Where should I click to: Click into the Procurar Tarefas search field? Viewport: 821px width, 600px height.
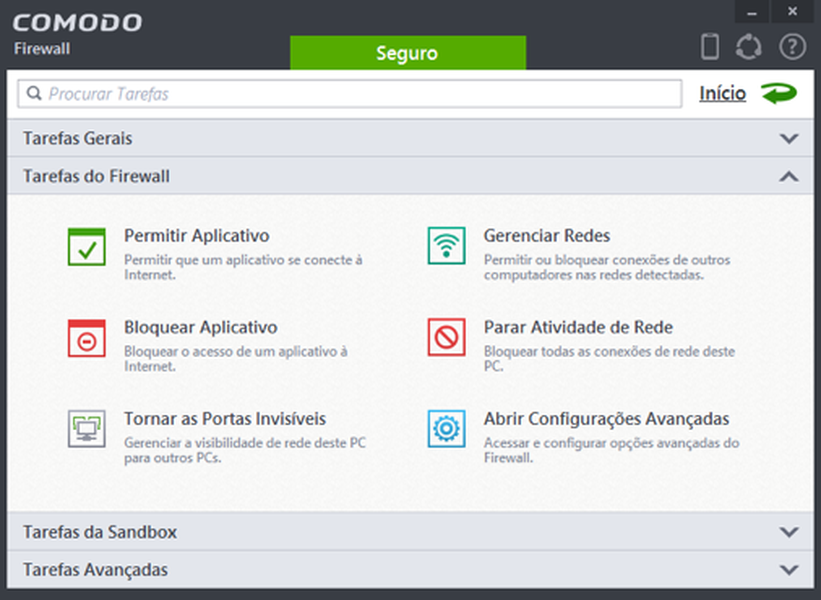(x=350, y=94)
